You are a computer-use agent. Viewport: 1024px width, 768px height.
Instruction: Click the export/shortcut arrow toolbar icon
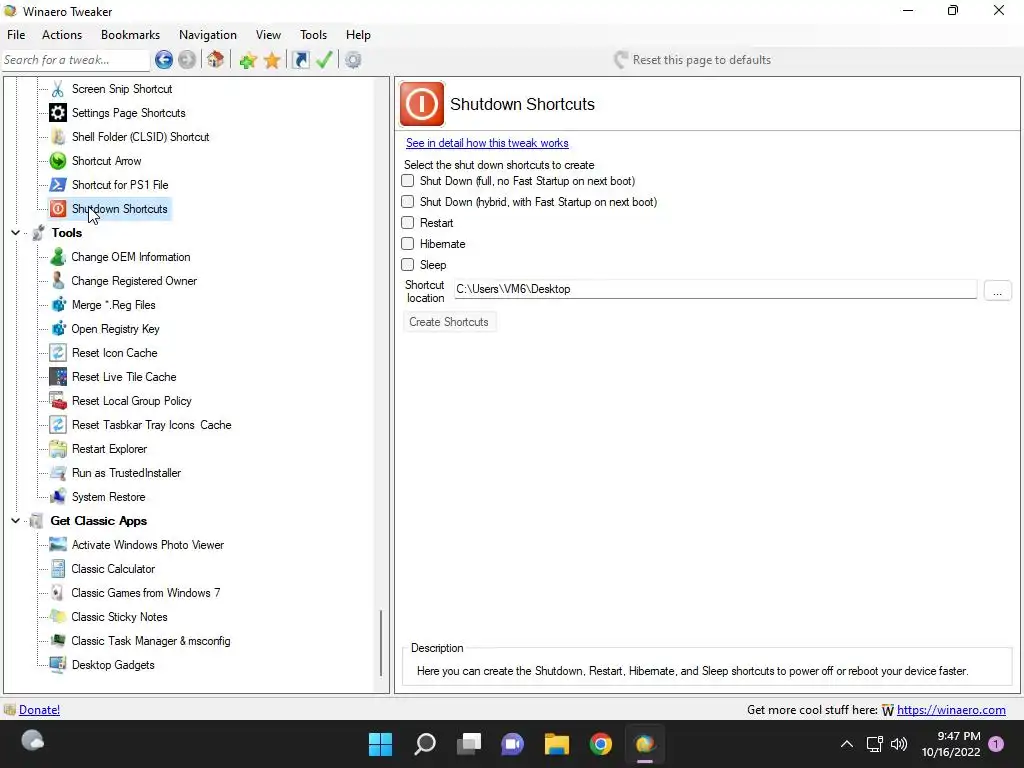pos(300,60)
